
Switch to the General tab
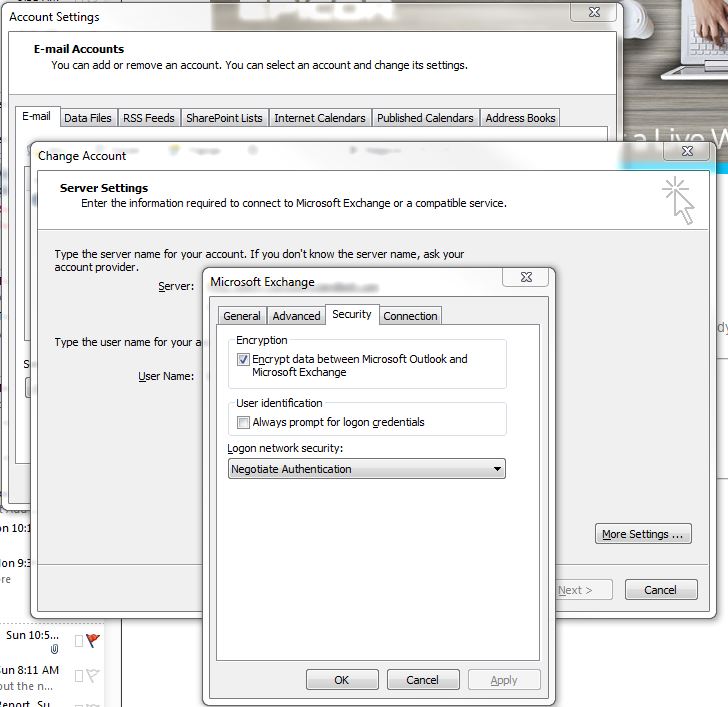click(242, 316)
